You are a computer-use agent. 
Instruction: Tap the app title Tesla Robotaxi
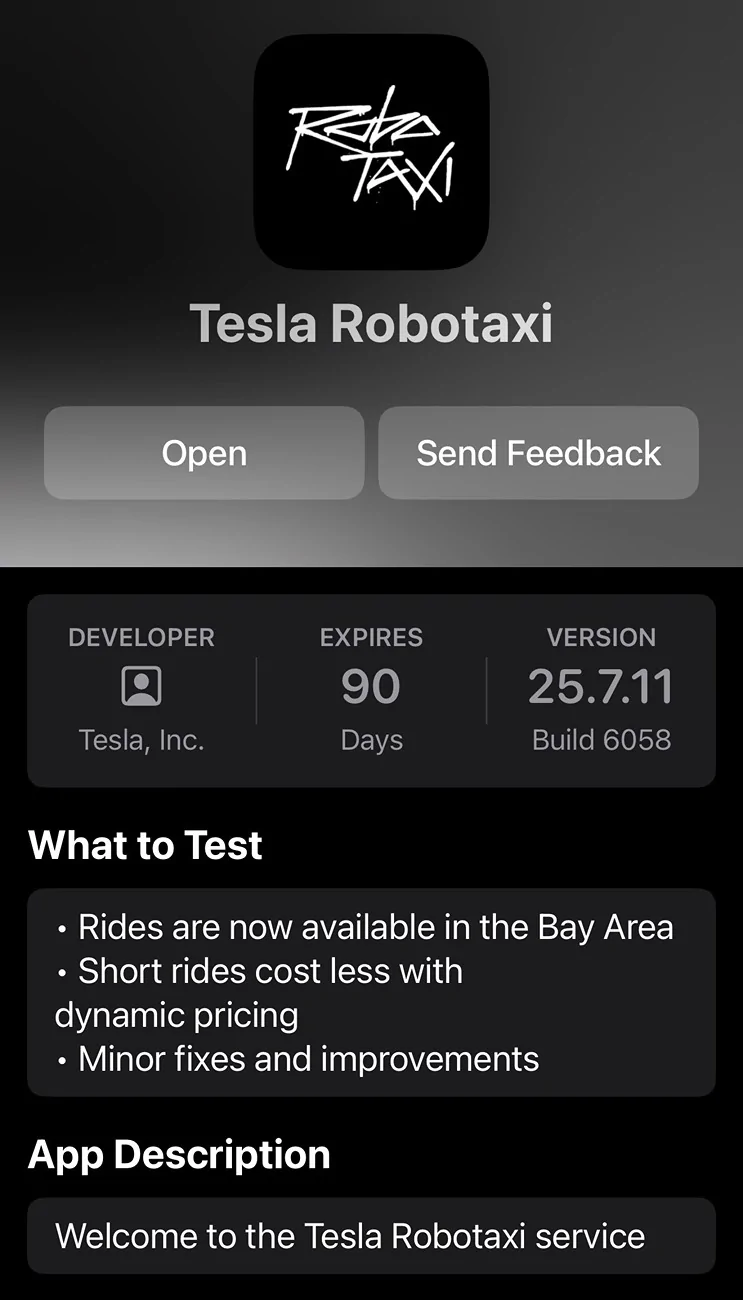371,322
